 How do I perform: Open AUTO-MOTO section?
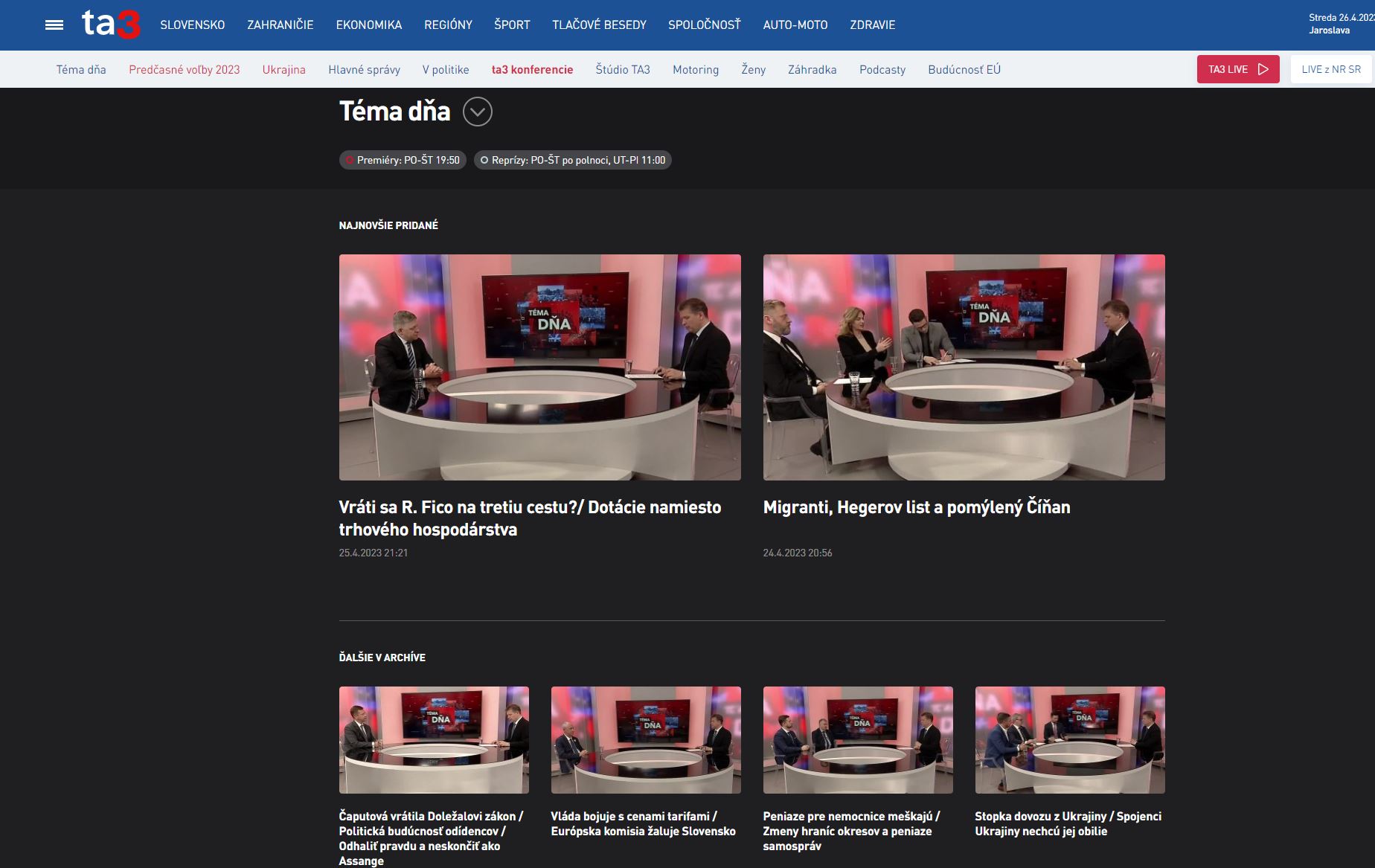[x=795, y=25]
